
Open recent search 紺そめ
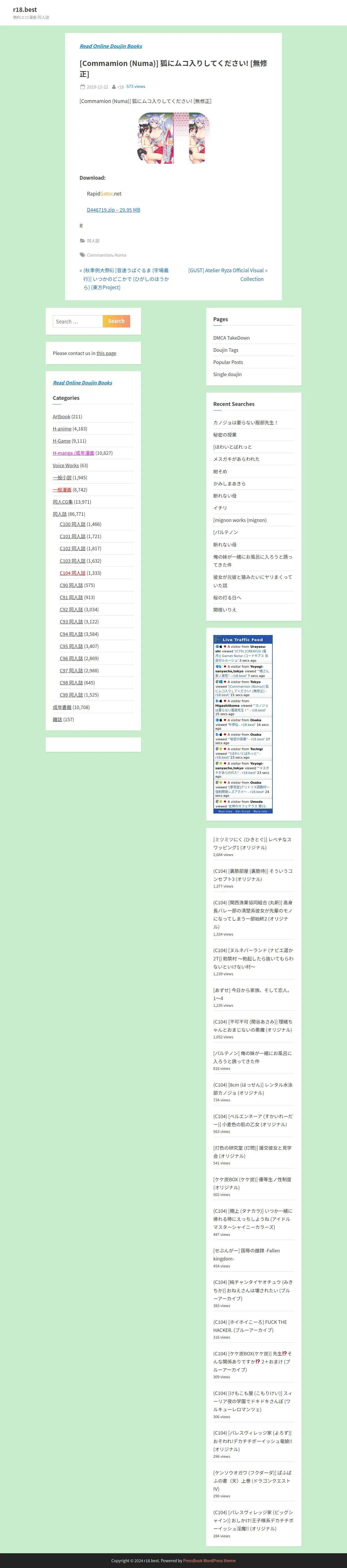click(x=220, y=472)
